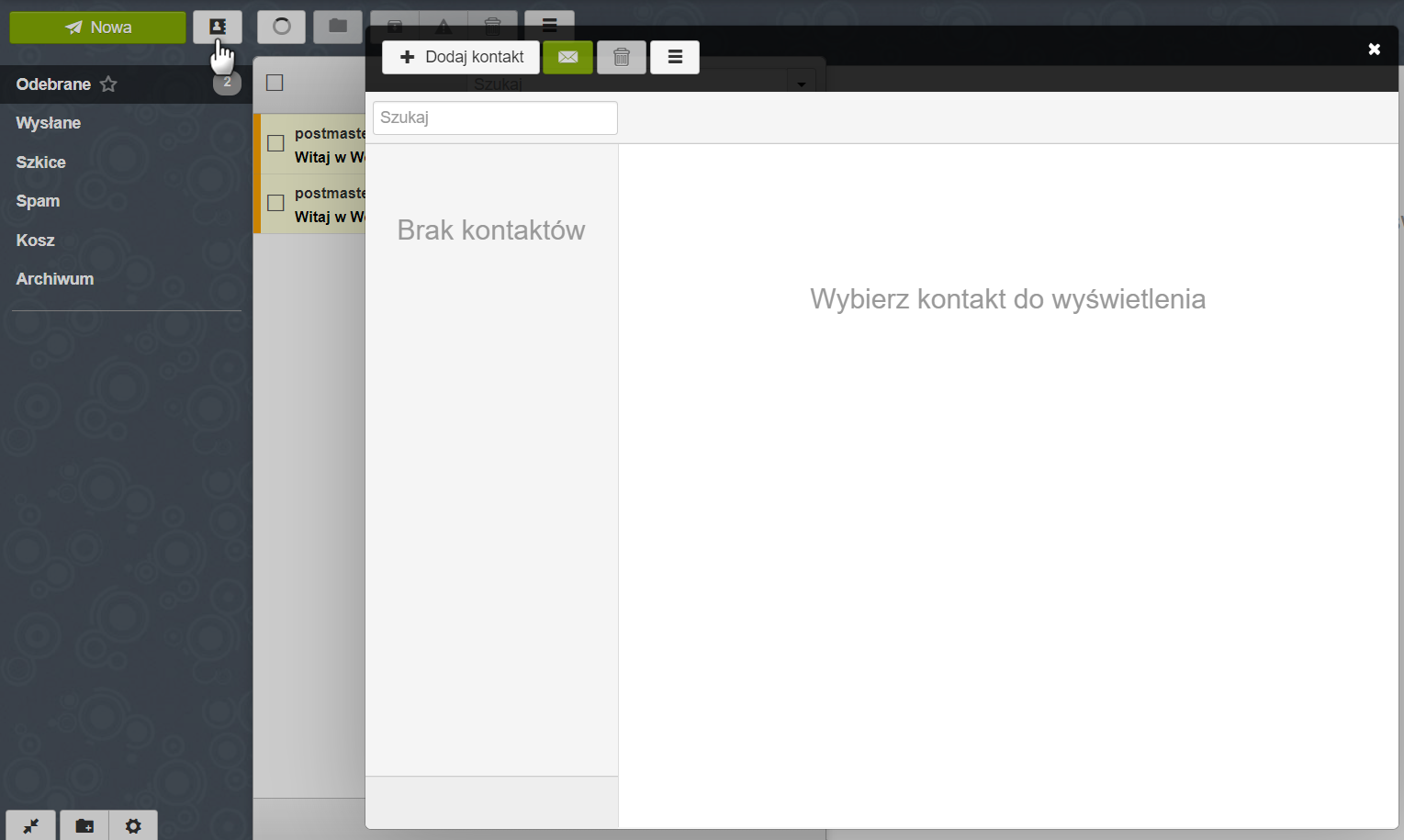Delete contact using the trash icon
This screenshot has width=1404, height=840.
coord(622,57)
